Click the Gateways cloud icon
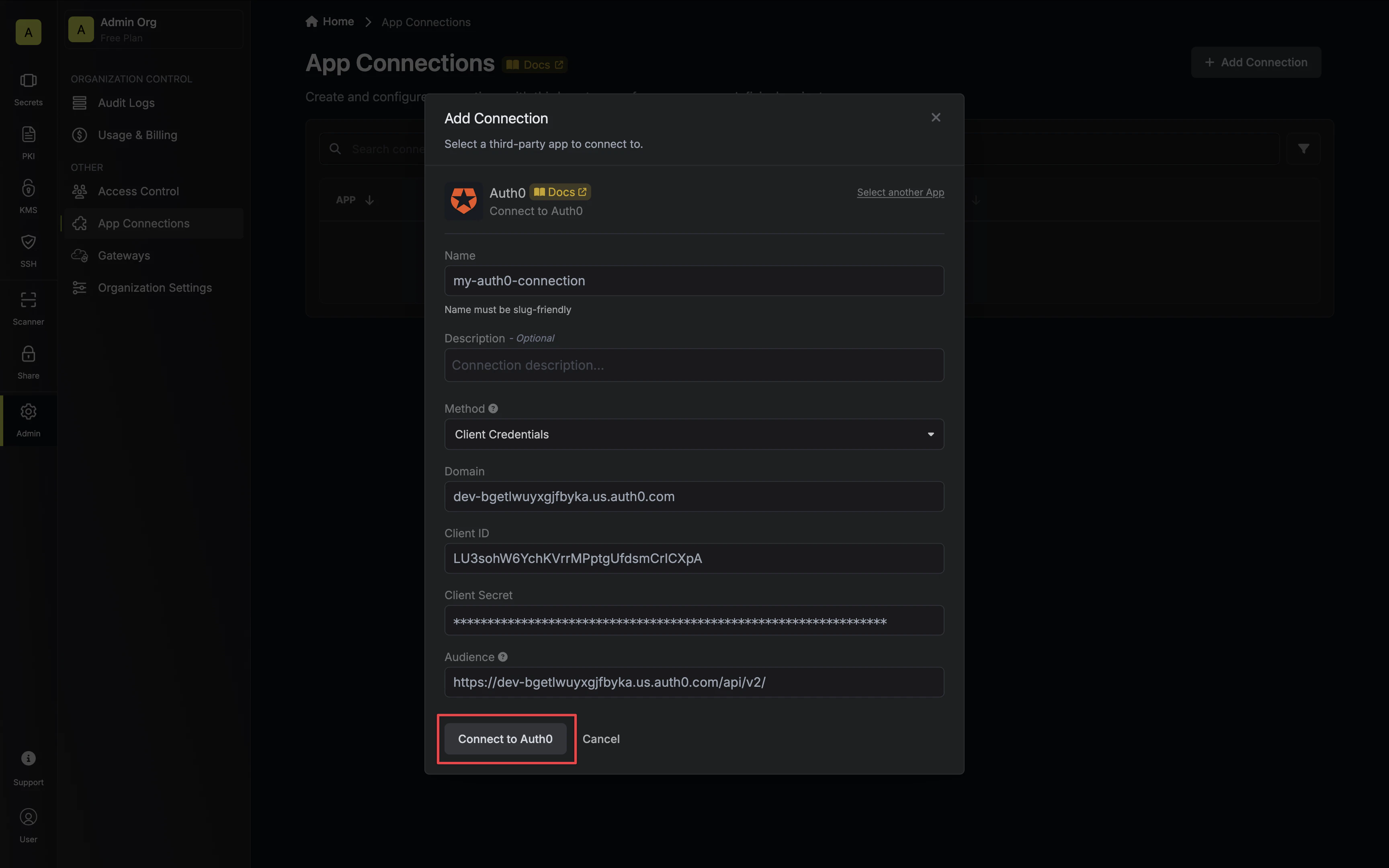This screenshot has height=868, width=1389. (80, 256)
